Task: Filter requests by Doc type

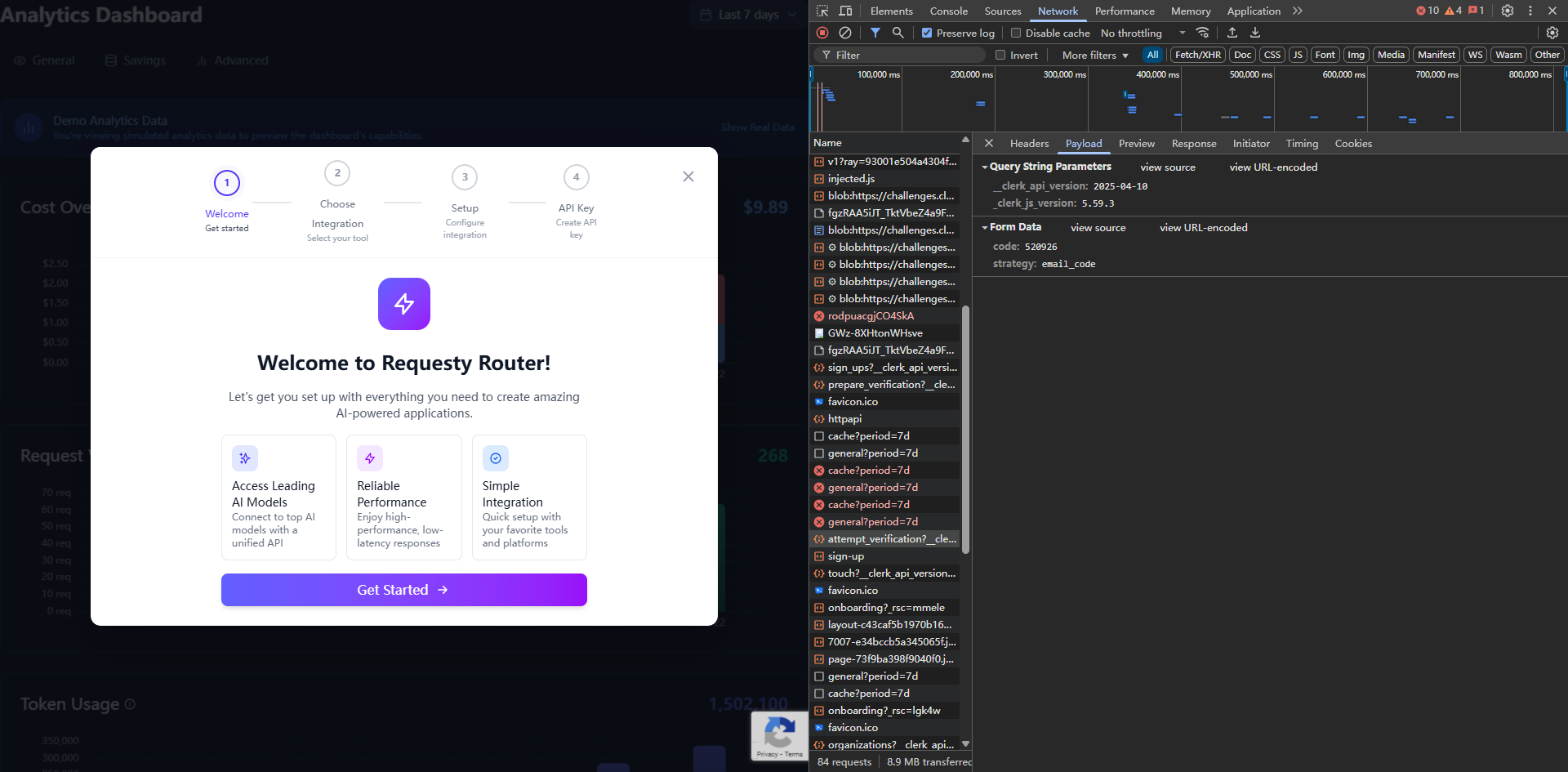Action: [1242, 55]
